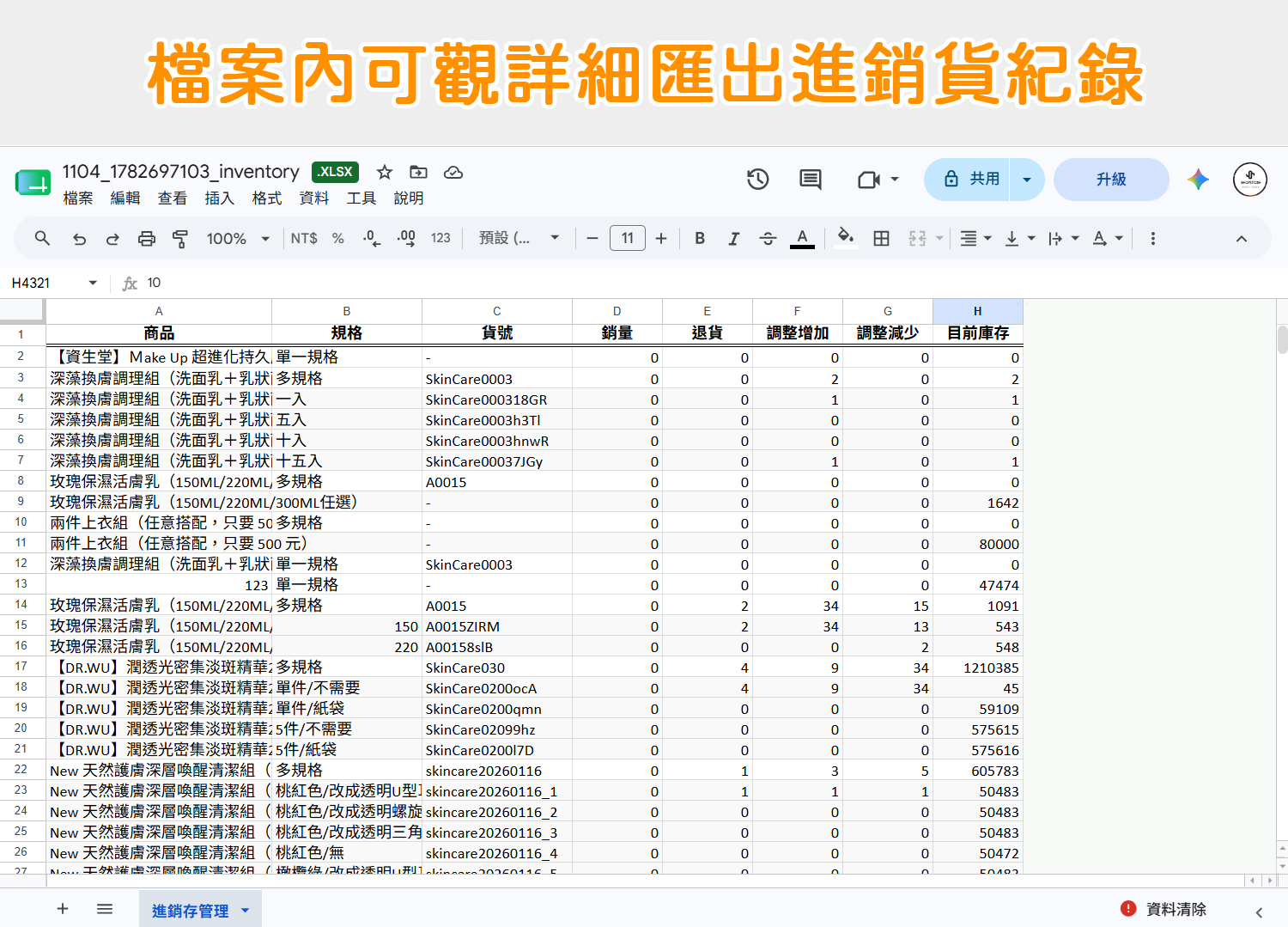Image resolution: width=1288 pixels, height=927 pixels.
Task: Select column H header
Action: click(x=977, y=311)
